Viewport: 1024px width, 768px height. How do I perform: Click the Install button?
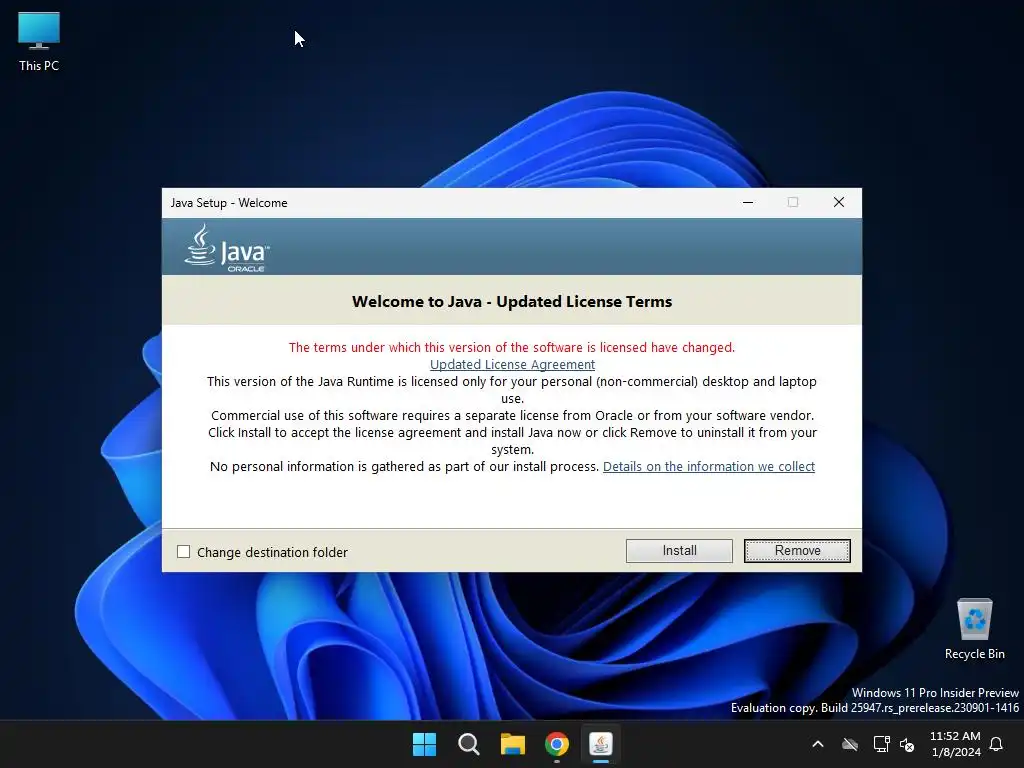[x=679, y=551]
